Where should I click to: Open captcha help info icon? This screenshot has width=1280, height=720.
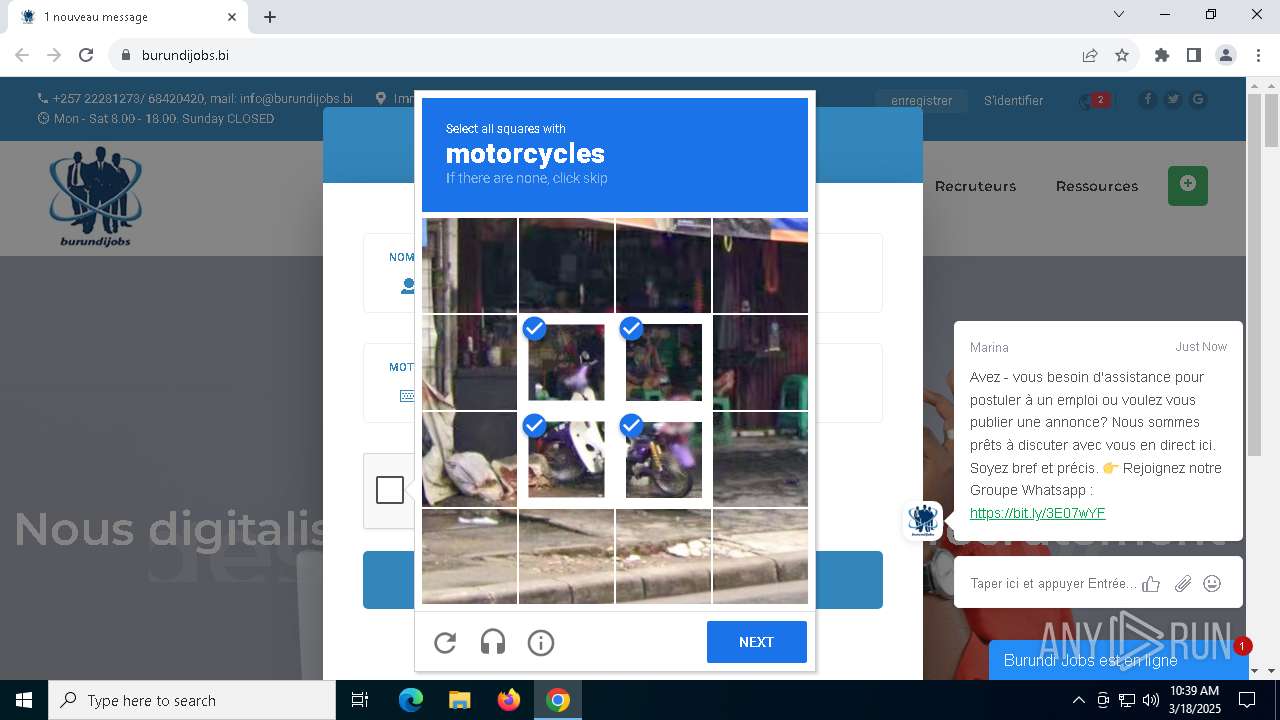(x=541, y=642)
